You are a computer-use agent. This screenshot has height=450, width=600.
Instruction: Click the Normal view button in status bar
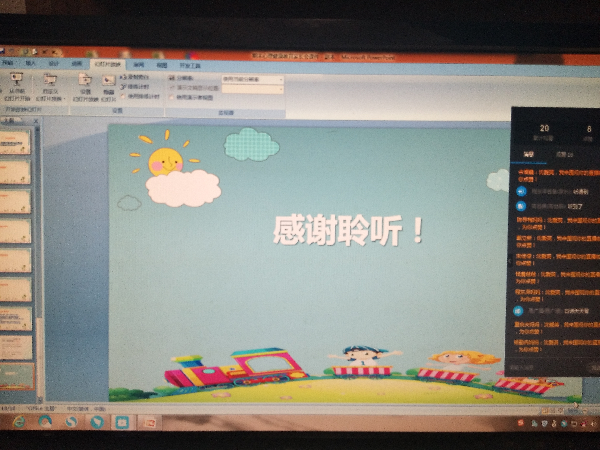tap(545, 410)
